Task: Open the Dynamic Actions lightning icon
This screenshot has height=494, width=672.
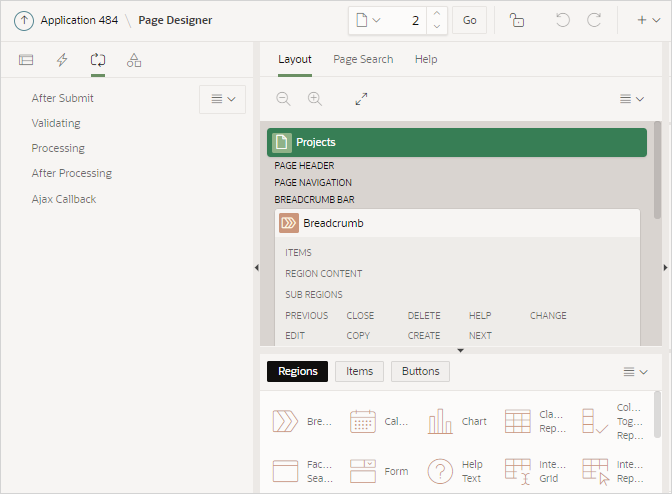Action: click(x=62, y=60)
